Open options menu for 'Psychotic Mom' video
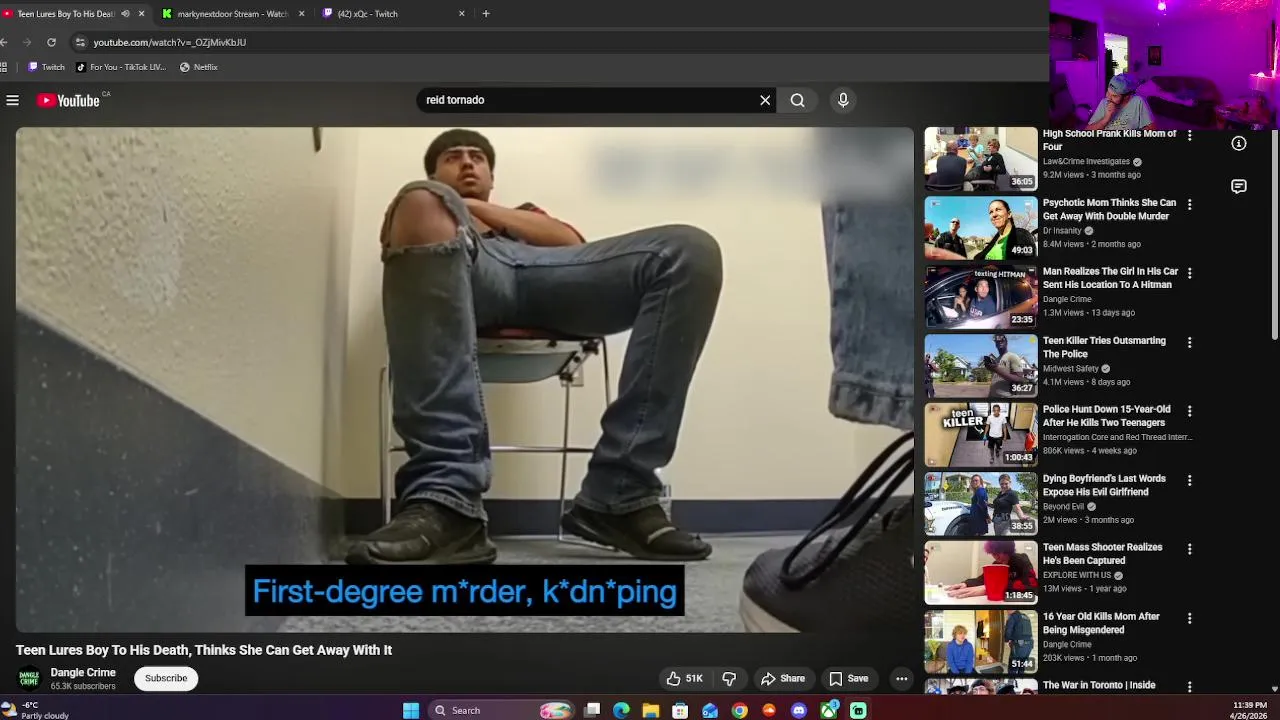1280x720 pixels. (x=1189, y=204)
